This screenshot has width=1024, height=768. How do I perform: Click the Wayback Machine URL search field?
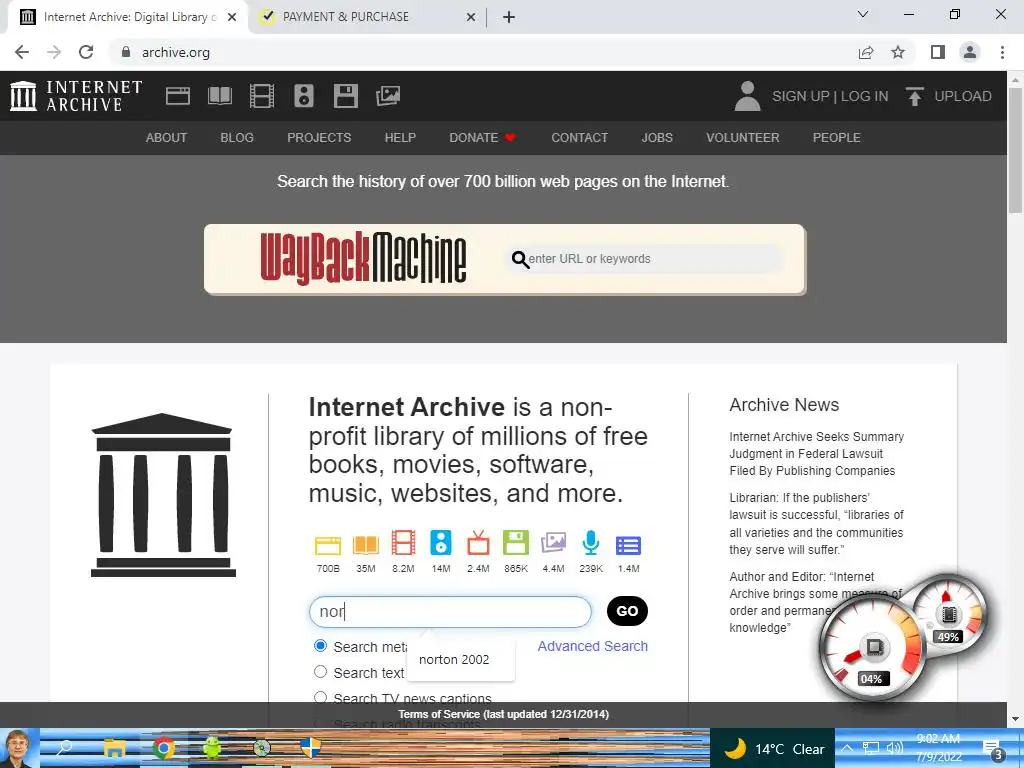[x=645, y=259]
